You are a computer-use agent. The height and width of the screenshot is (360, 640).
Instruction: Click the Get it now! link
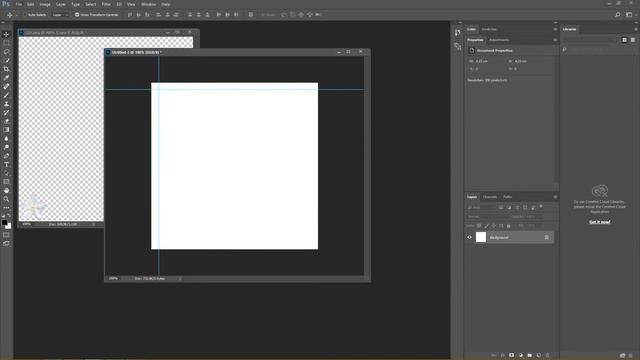600,222
